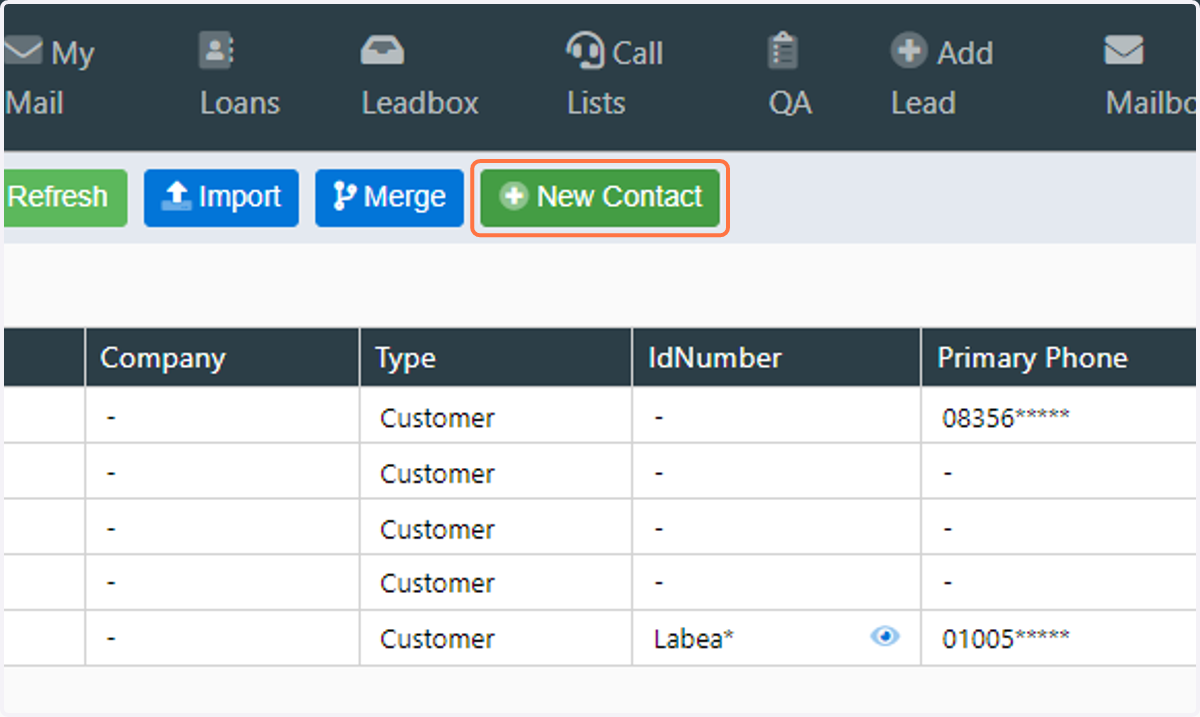The height and width of the screenshot is (717, 1200).
Task: Select the phone number 01005*****
Action: (x=1006, y=638)
